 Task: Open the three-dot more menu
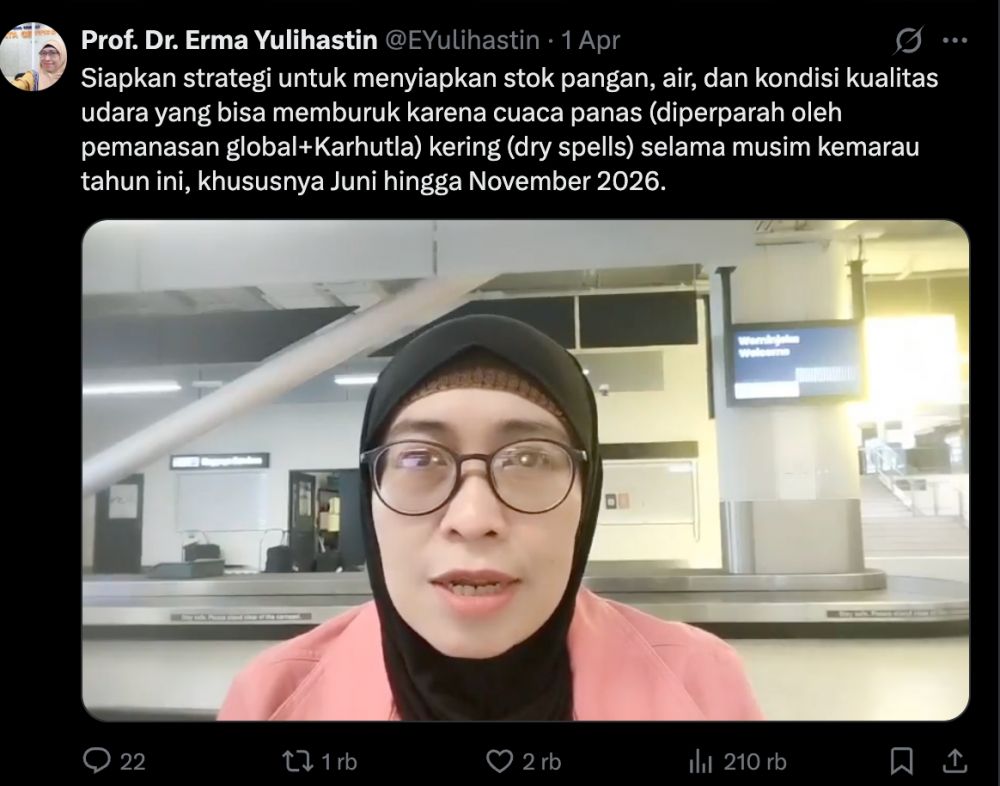point(955,40)
